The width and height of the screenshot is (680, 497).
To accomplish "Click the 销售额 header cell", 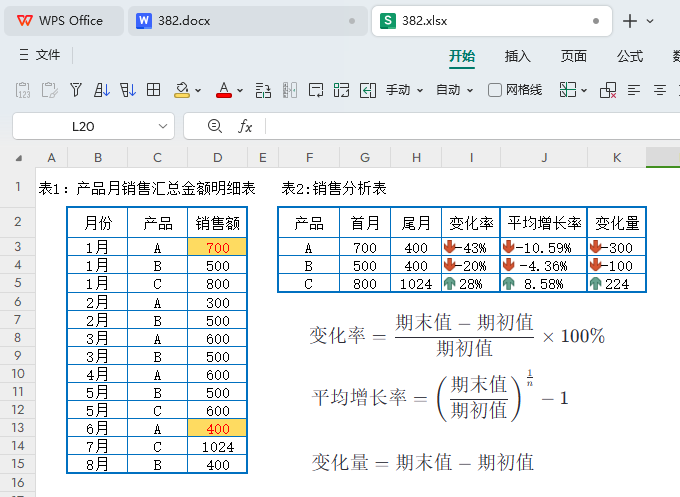I will pyautogui.click(x=217, y=223).
